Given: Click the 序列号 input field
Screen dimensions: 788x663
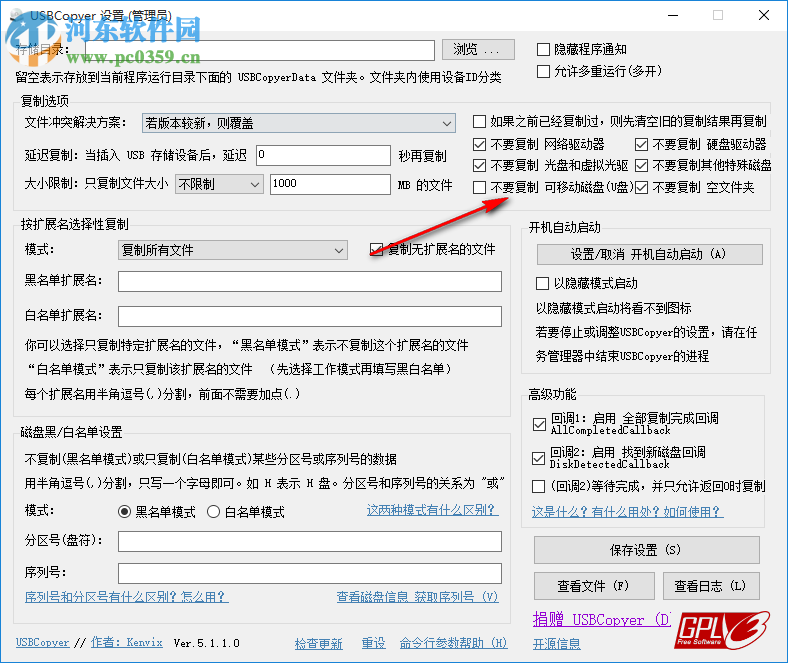Looking at the screenshot, I should pyautogui.click(x=310, y=573).
